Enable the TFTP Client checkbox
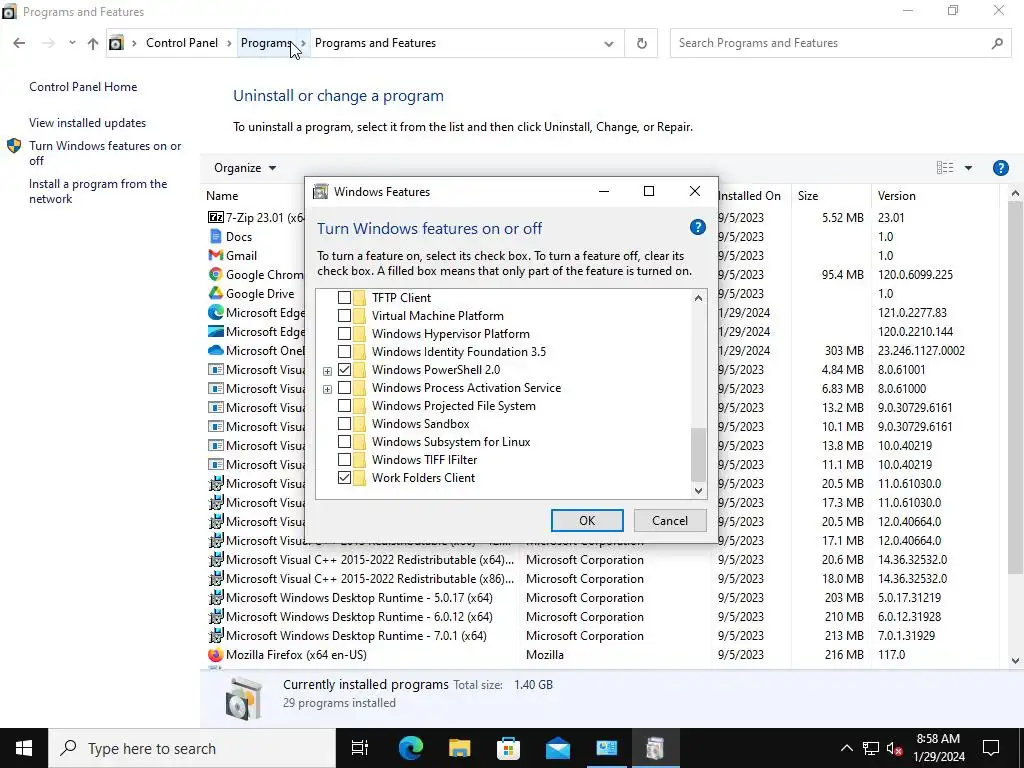The height and width of the screenshot is (768, 1024). pyautogui.click(x=344, y=298)
